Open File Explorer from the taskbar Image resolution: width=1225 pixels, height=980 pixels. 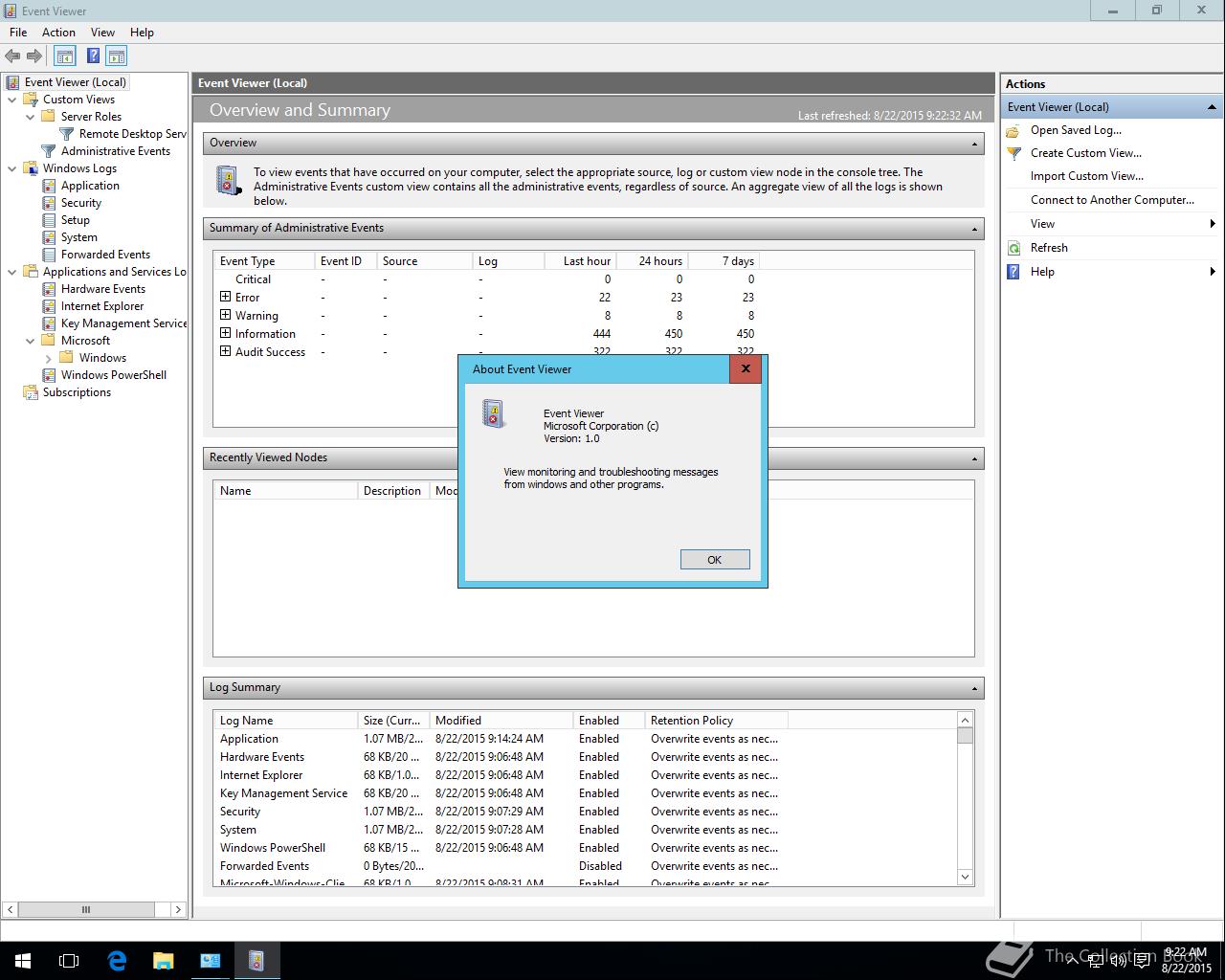click(164, 961)
